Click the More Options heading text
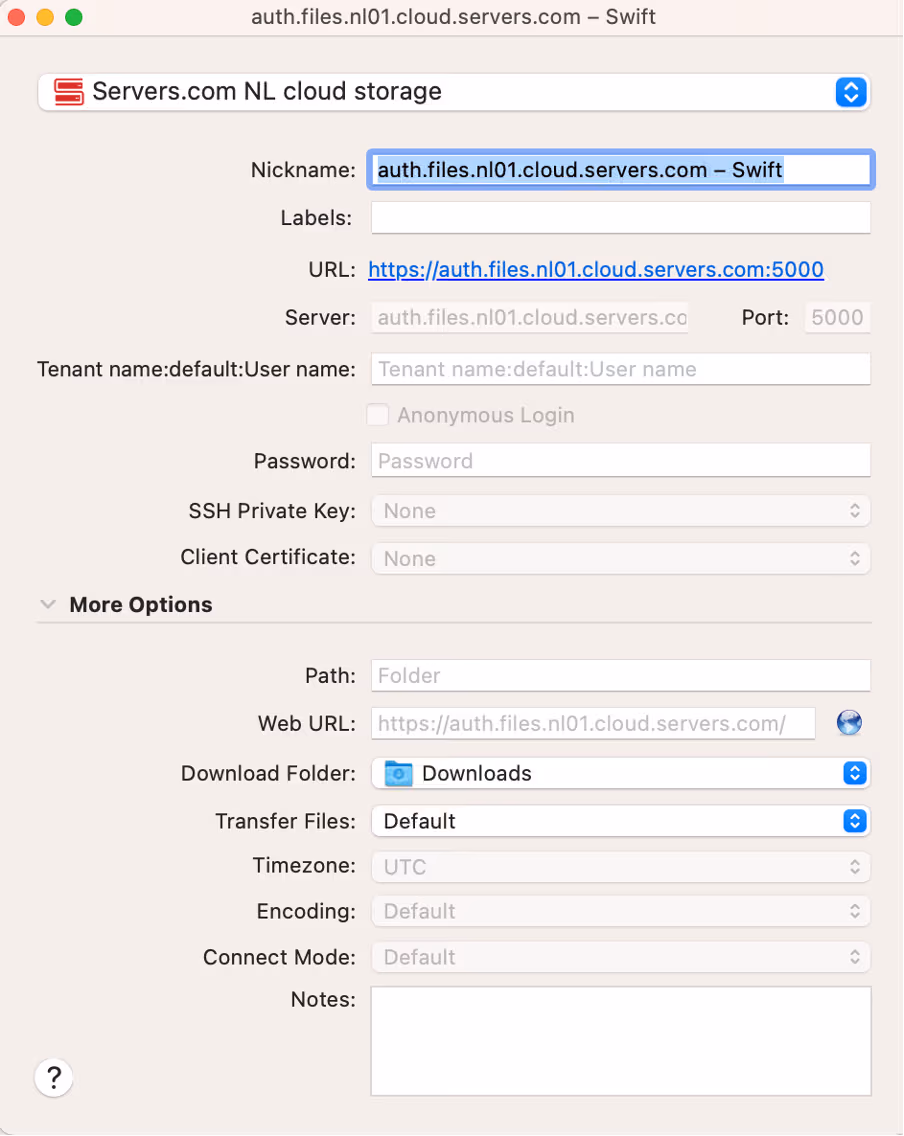The image size is (904, 1136). pyautogui.click(x=141, y=604)
